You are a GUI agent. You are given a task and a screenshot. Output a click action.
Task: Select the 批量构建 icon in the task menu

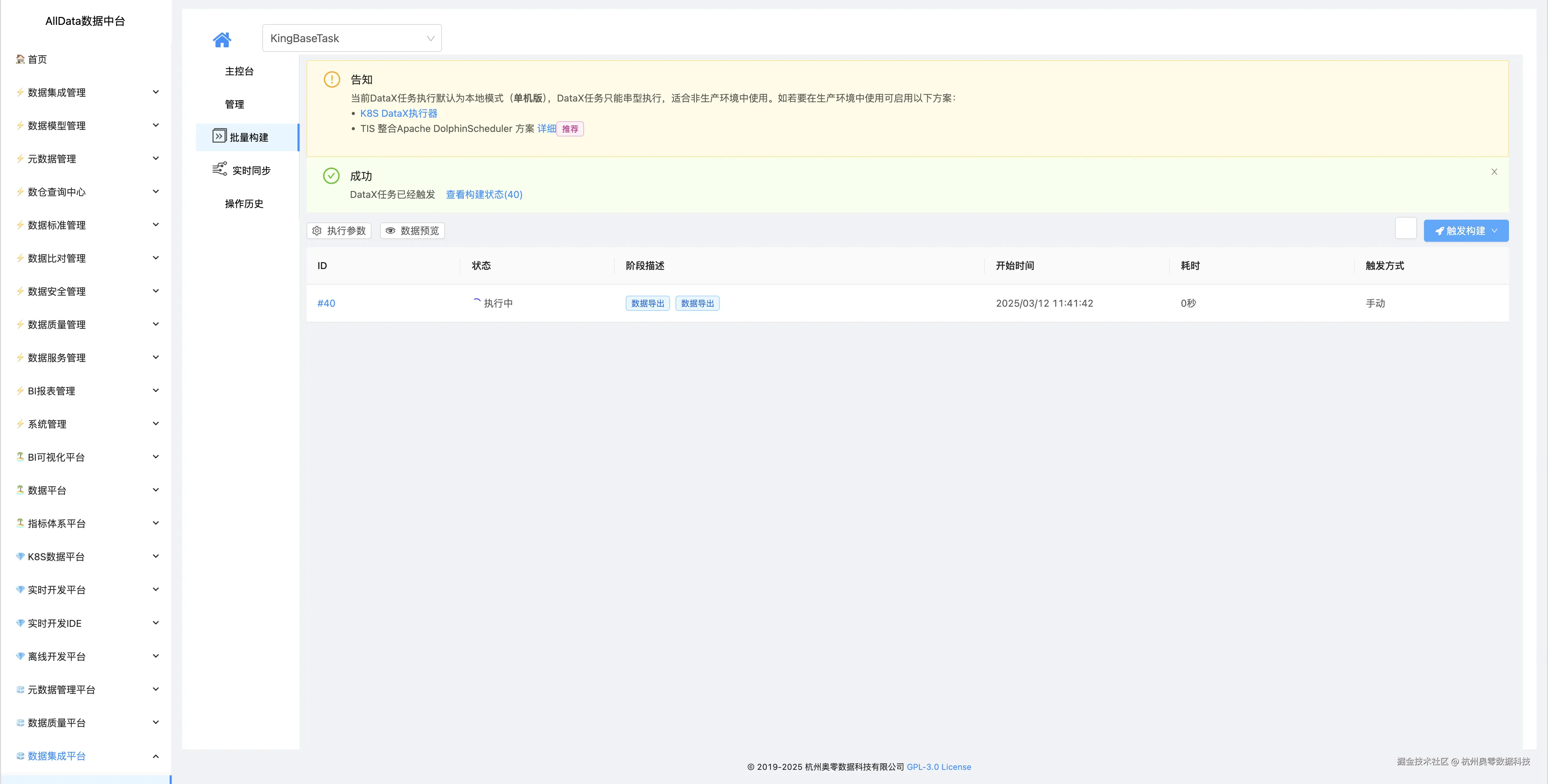coord(219,136)
